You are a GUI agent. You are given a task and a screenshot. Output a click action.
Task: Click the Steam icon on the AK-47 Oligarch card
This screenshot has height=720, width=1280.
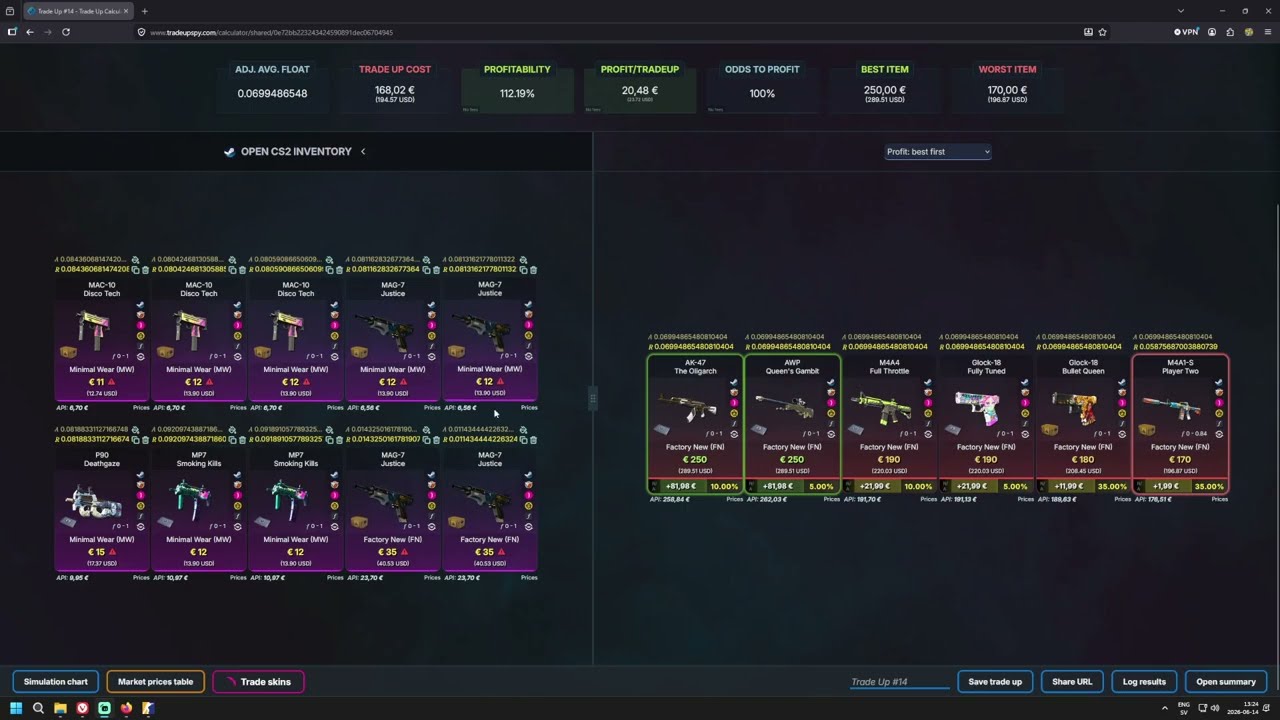coord(733,382)
